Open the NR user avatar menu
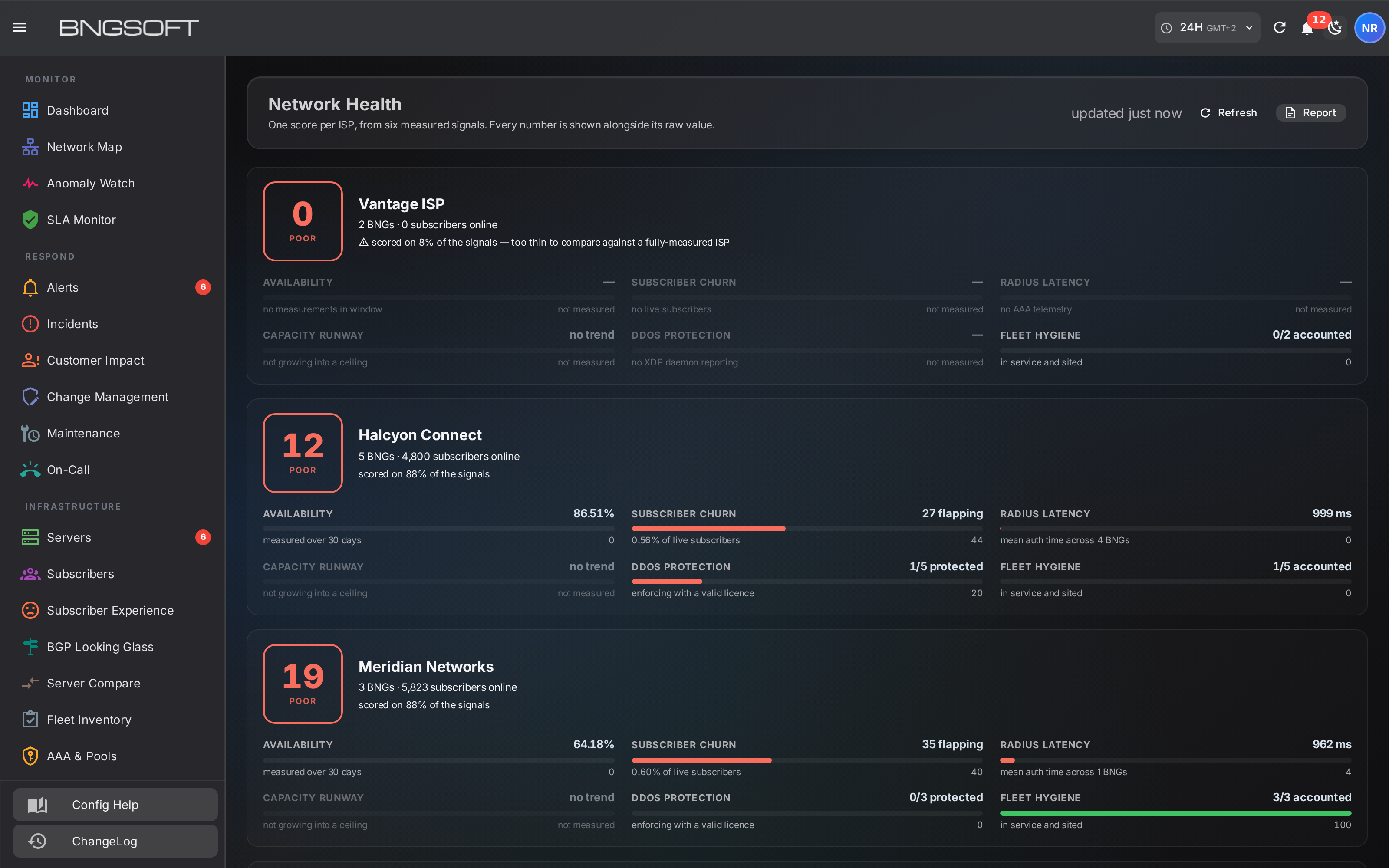The image size is (1389, 868). (x=1369, y=27)
